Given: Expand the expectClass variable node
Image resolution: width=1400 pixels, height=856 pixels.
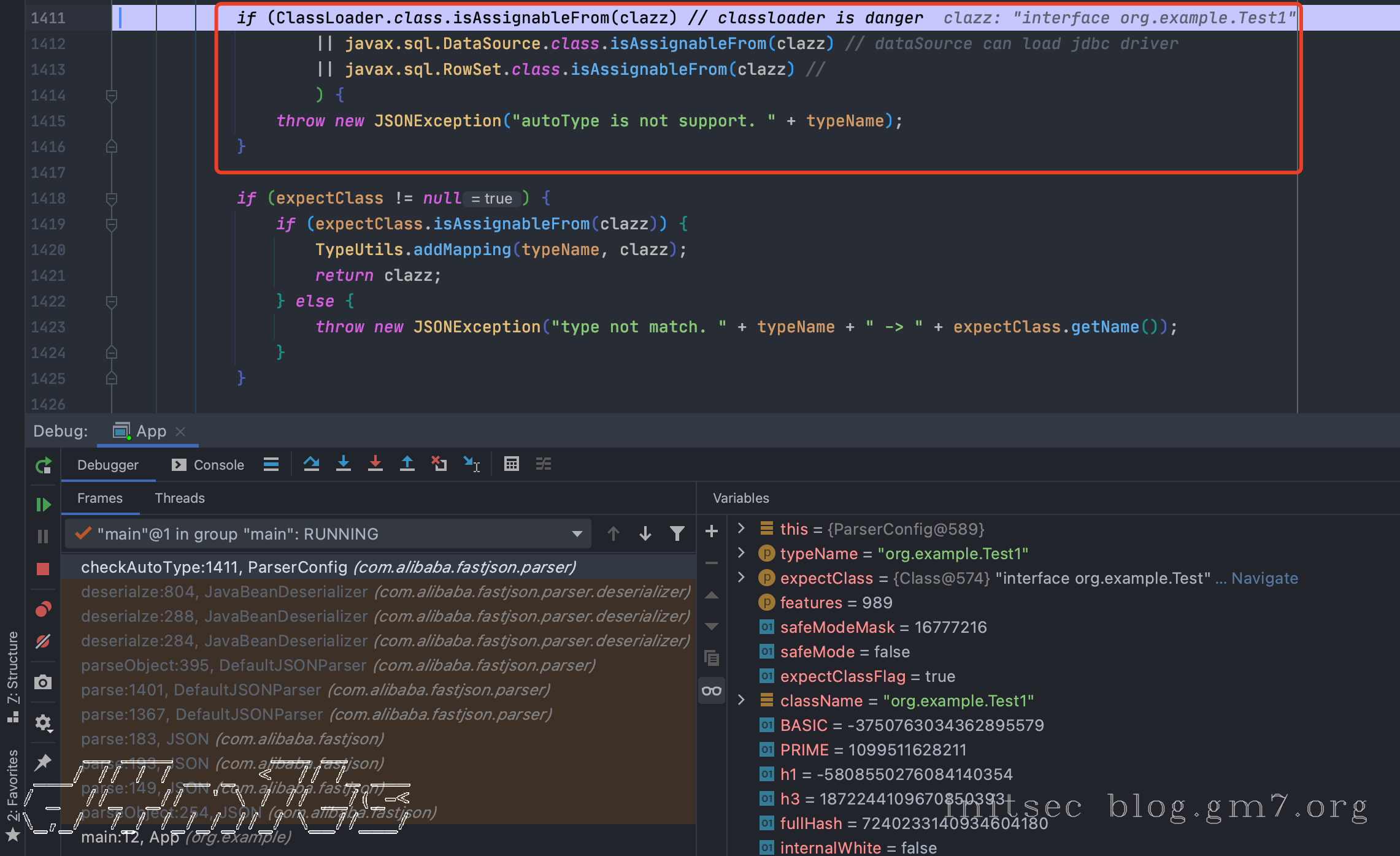Looking at the screenshot, I should point(741,578).
